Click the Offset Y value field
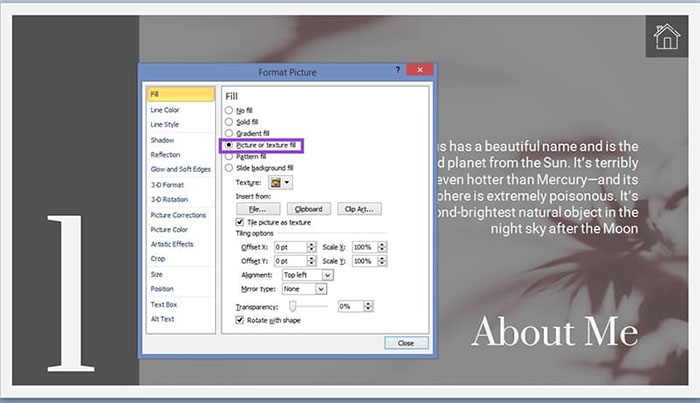 pyautogui.click(x=291, y=261)
